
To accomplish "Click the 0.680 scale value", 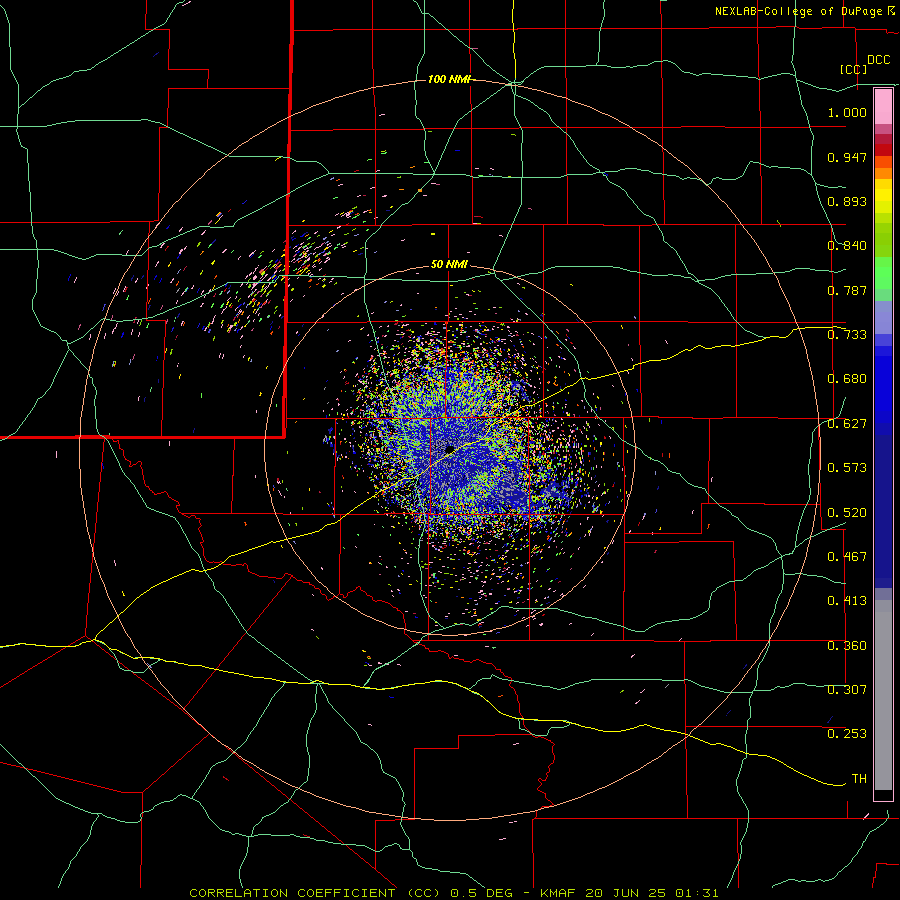I will click(x=847, y=379).
